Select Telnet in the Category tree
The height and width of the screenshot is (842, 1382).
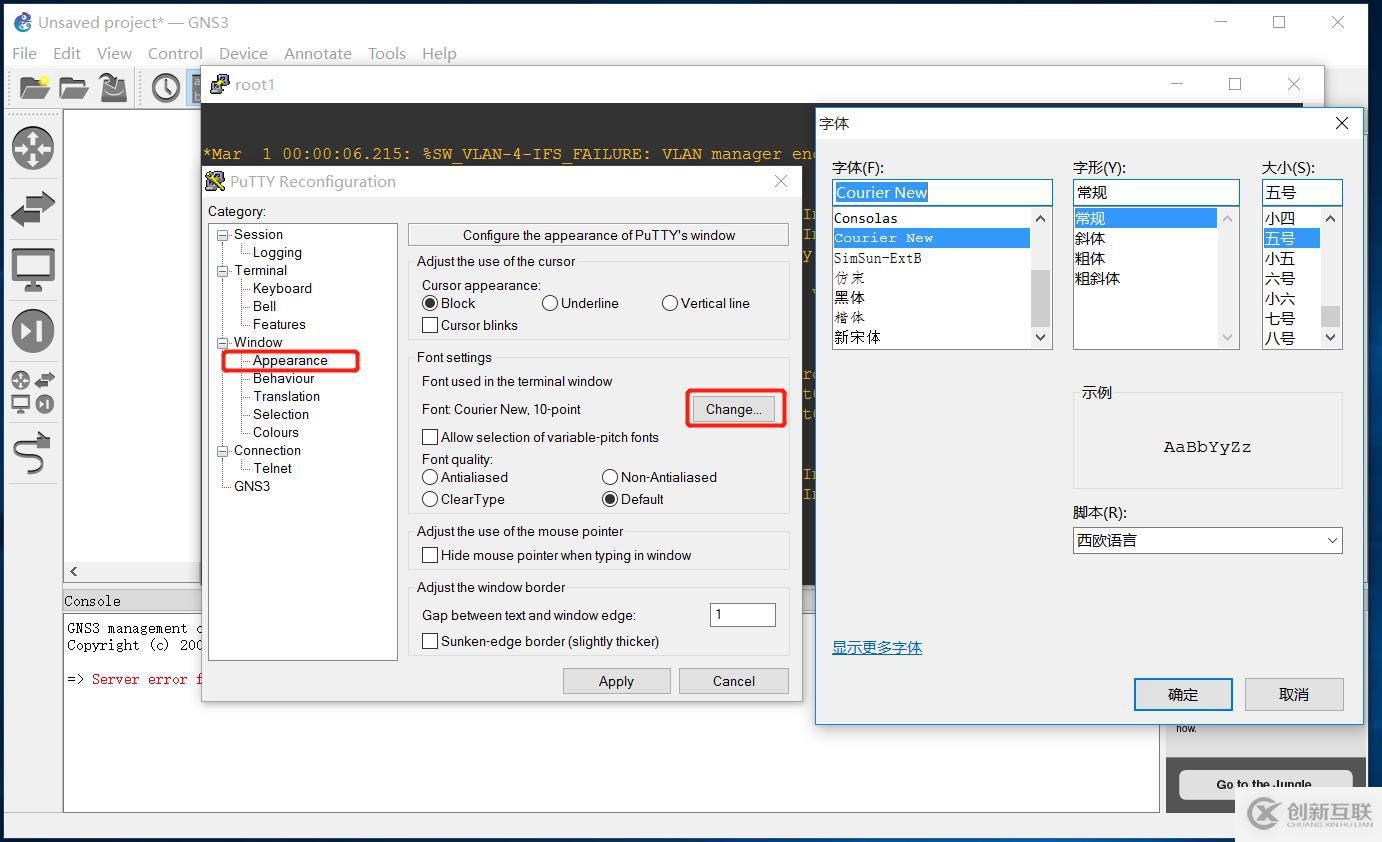[x=273, y=468]
